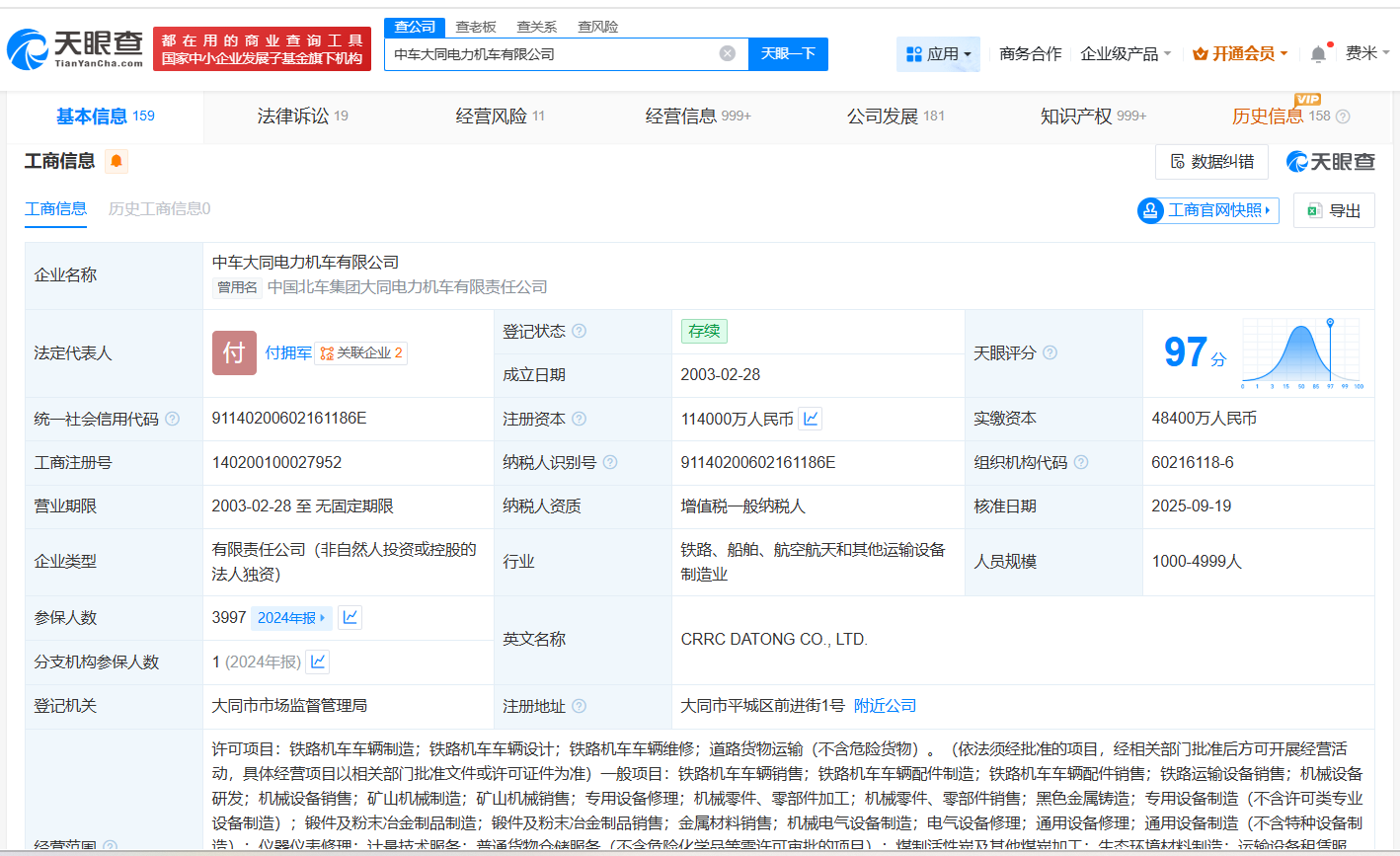This screenshot has height=856, width=1400.
Task: Click the help icon beside 统一社会信用代码
Action: (173, 418)
